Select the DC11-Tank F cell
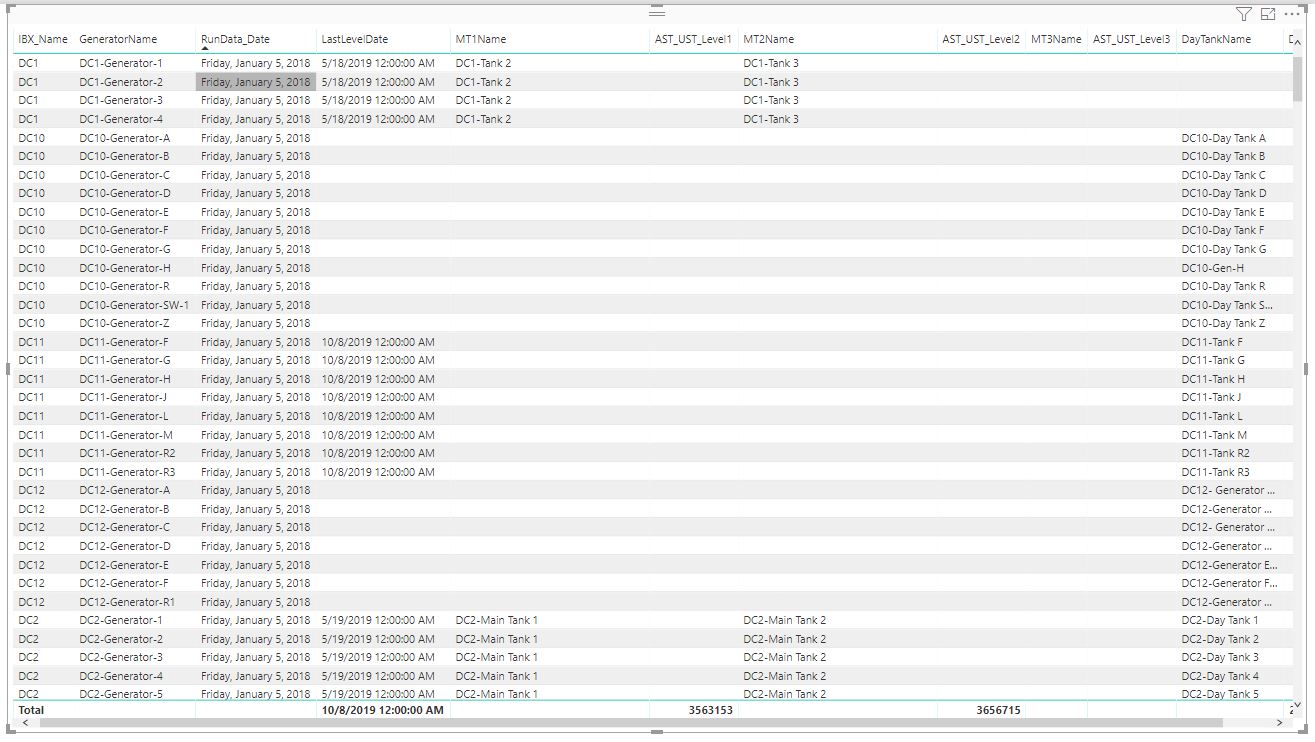 pyautogui.click(x=1213, y=342)
